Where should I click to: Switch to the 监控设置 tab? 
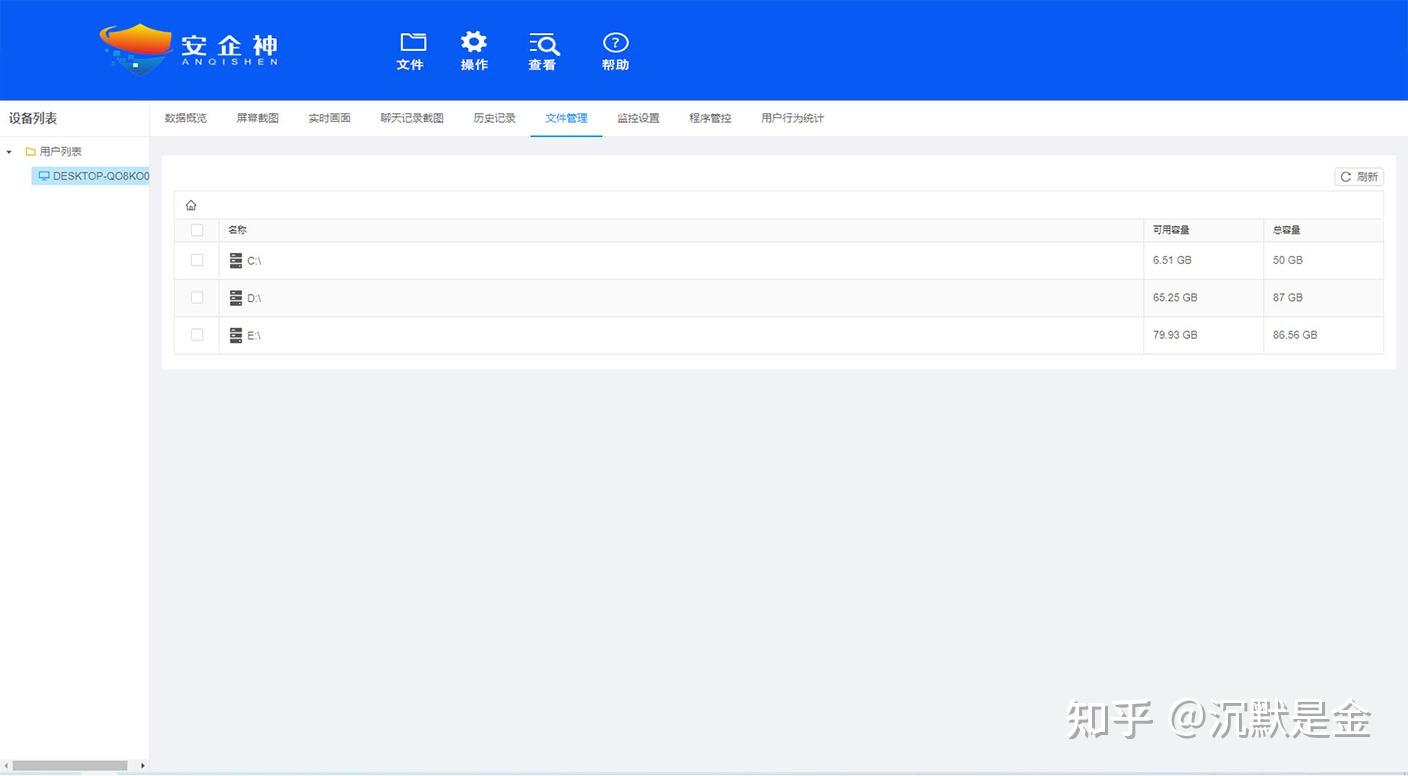click(639, 118)
